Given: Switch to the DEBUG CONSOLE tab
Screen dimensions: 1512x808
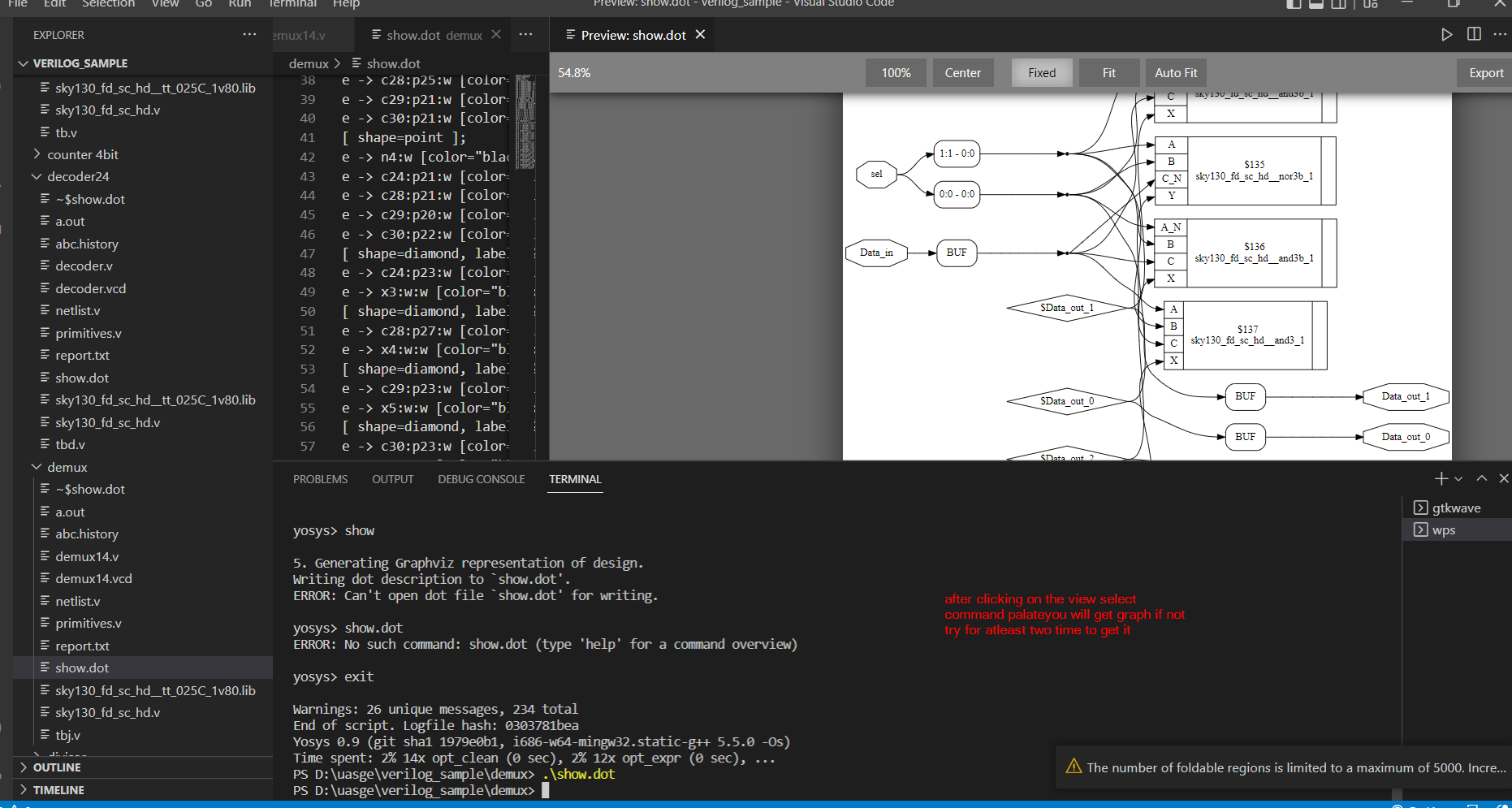Looking at the screenshot, I should click(x=482, y=479).
